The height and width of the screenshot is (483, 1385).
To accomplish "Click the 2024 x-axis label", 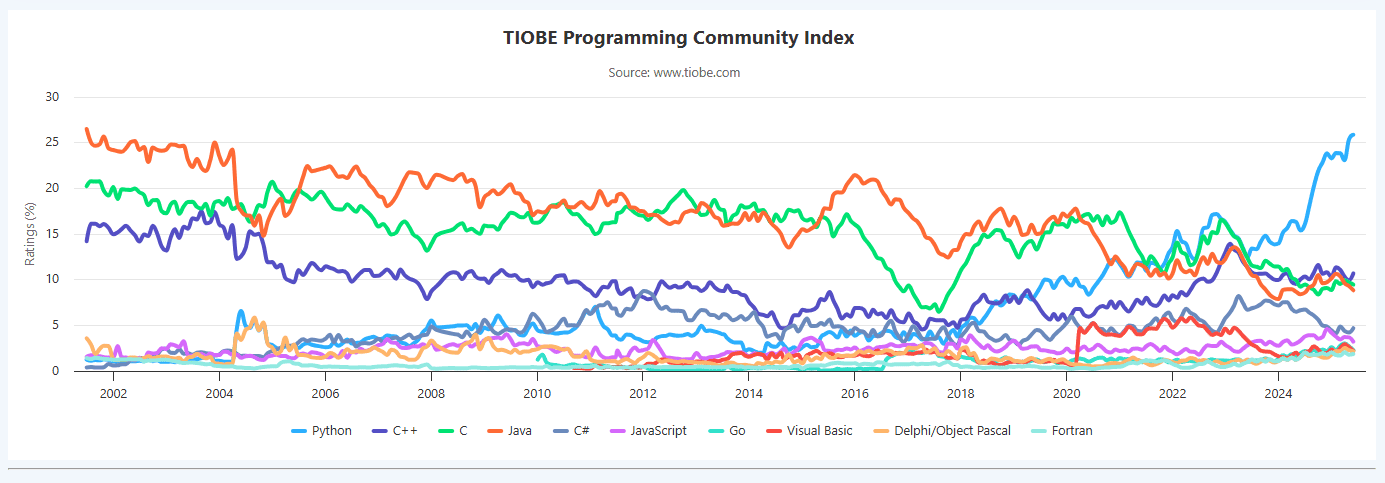I will [x=1278, y=393].
